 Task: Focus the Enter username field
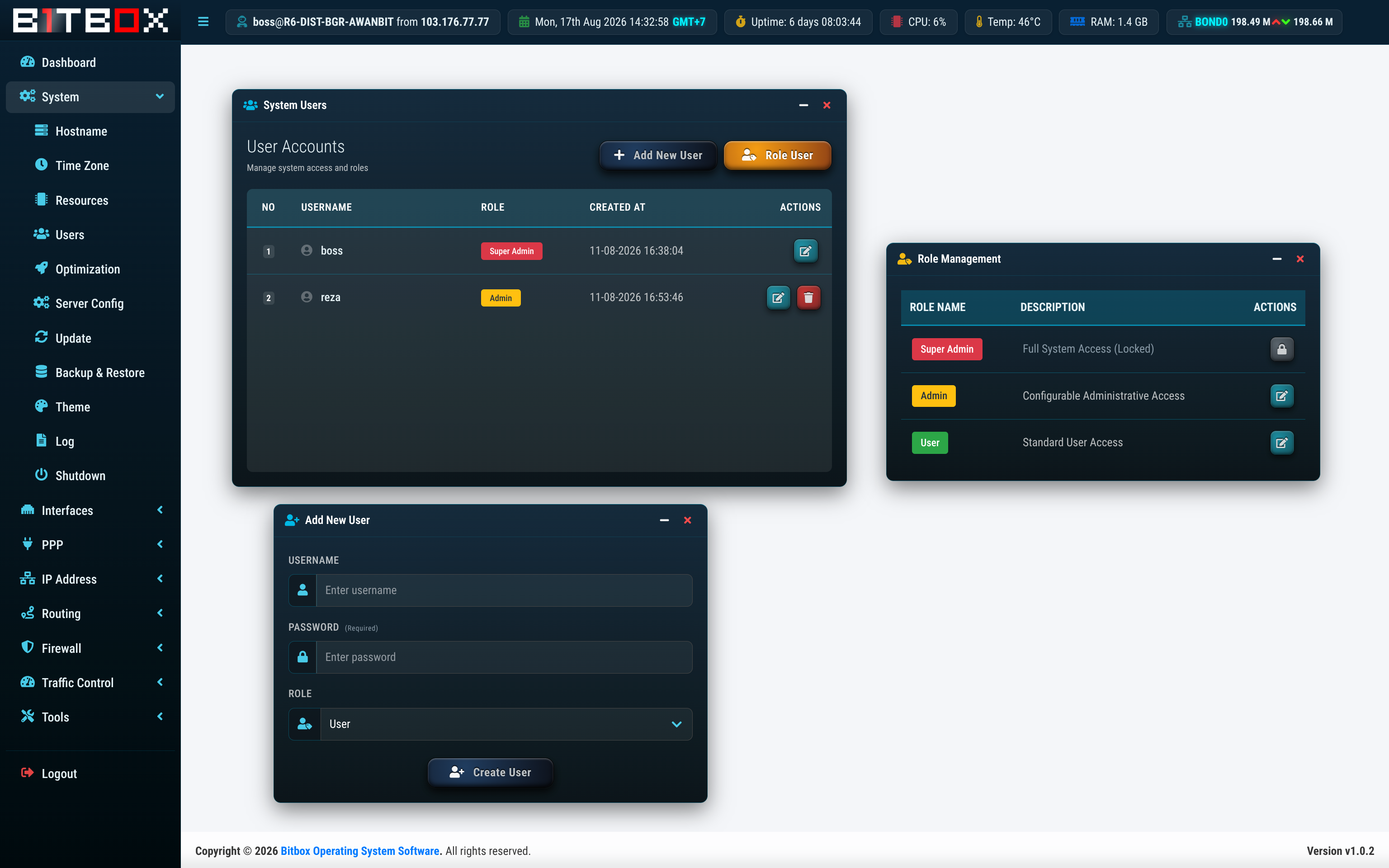(504, 590)
